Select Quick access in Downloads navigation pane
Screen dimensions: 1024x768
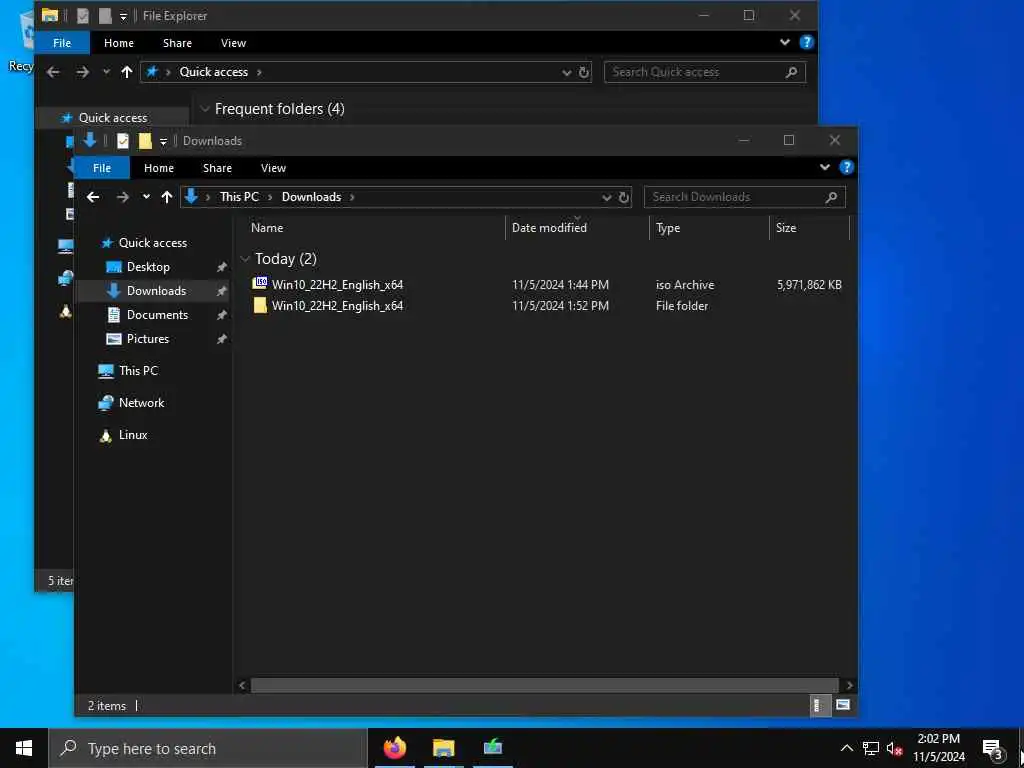(x=153, y=243)
